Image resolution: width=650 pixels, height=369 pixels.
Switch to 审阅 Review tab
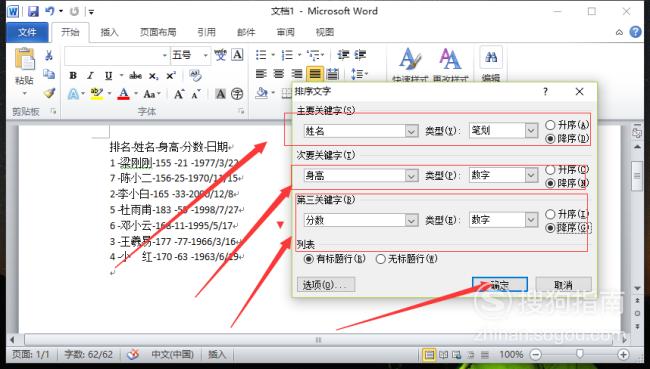[x=286, y=32]
